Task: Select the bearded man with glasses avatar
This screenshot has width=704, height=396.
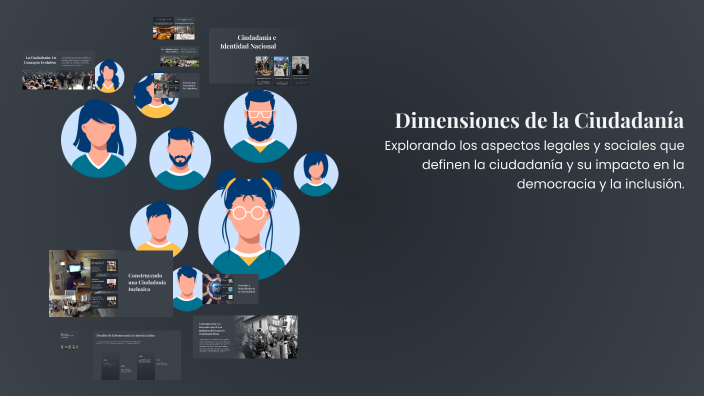Action: point(260,126)
